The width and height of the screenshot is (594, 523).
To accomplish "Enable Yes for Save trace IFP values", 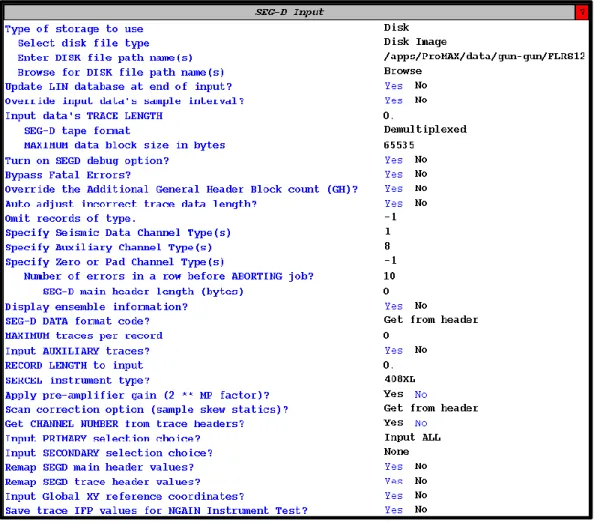I will (393, 511).
